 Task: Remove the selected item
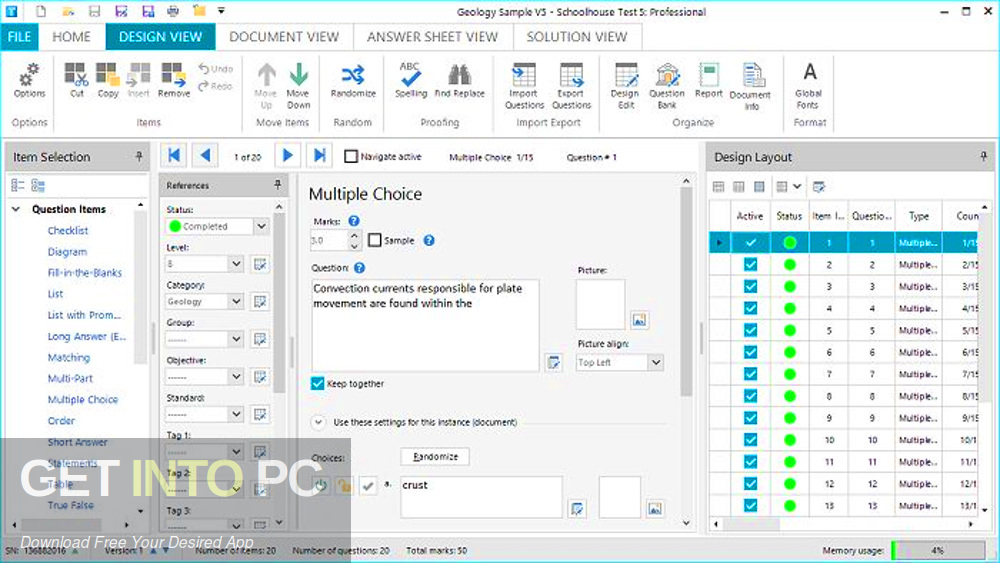(x=173, y=81)
